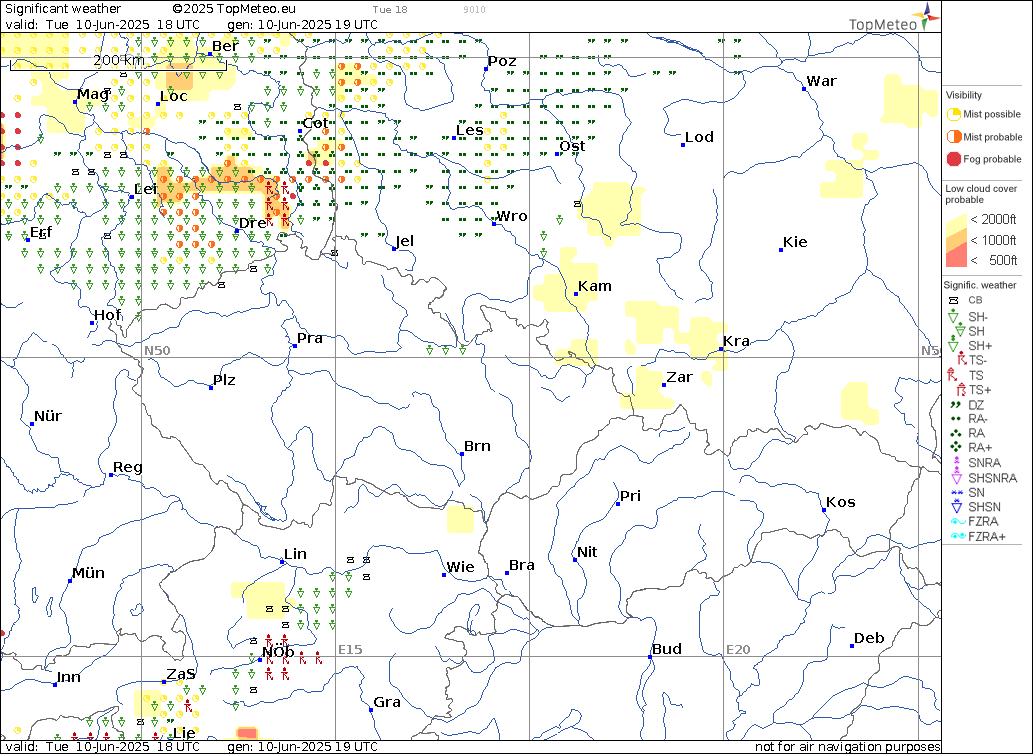Click the Mist probable legend icon
Viewport: 1033px width, 754px height.
[x=953, y=136]
